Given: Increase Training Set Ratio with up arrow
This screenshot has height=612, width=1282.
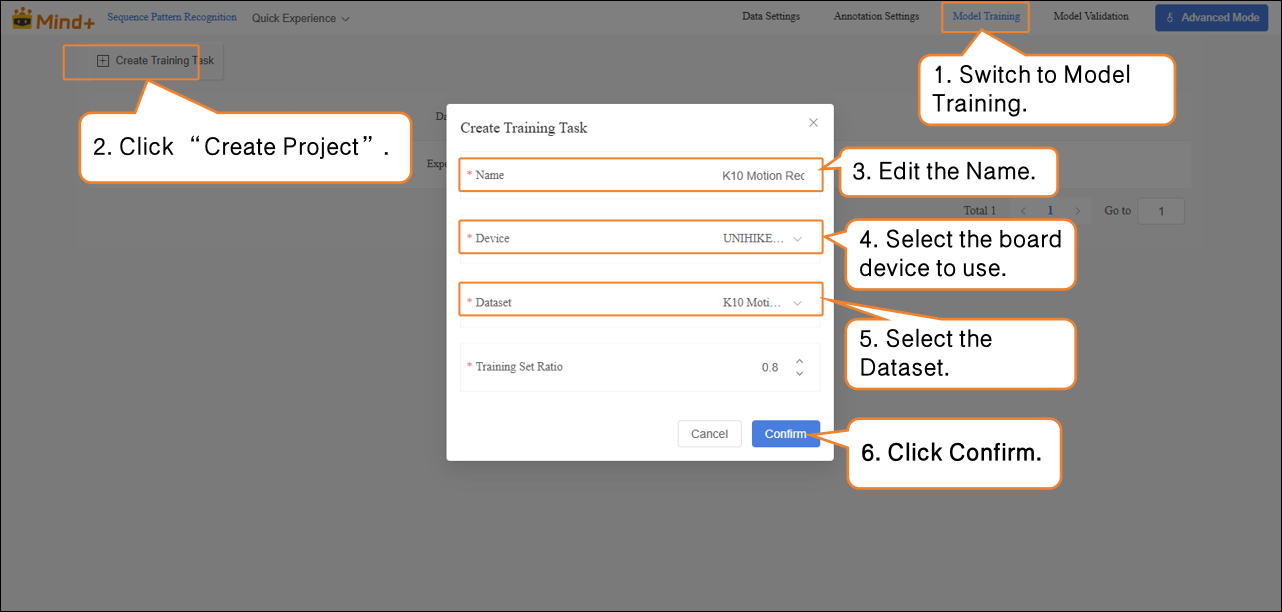Looking at the screenshot, I should [799, 362].
